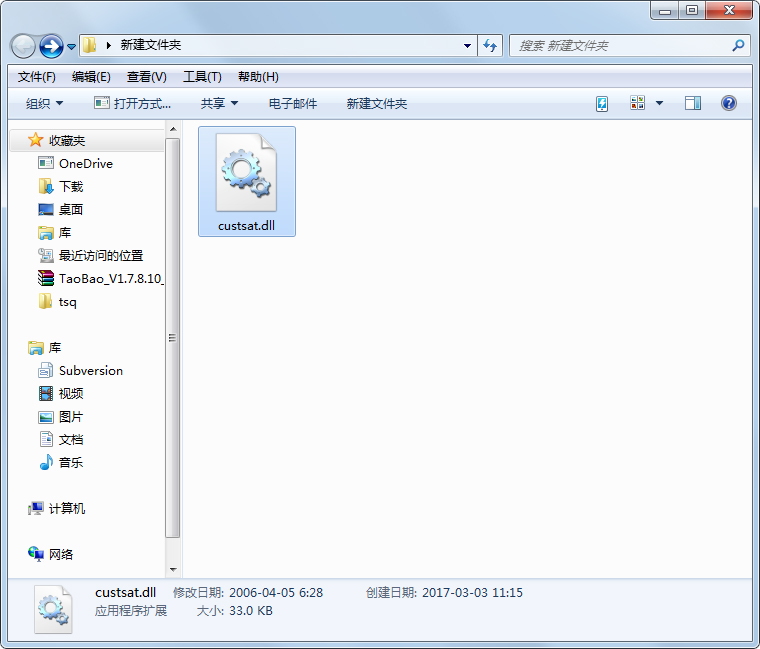This screenshot has width=760, height=649.
Task: Click the lightning-bolt toolbar icon
Action: click(602, 103)
